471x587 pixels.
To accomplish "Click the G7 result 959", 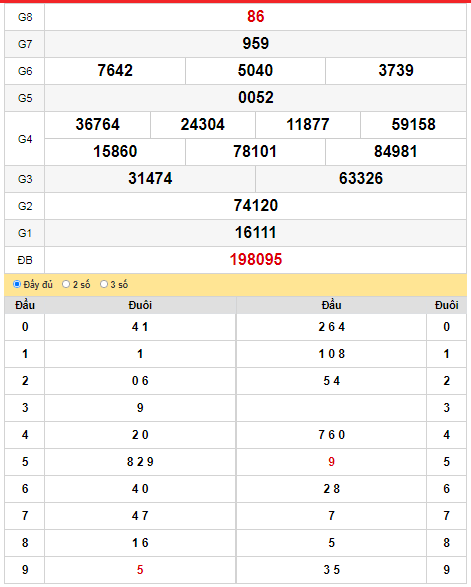I will click(x=256, y=43).
